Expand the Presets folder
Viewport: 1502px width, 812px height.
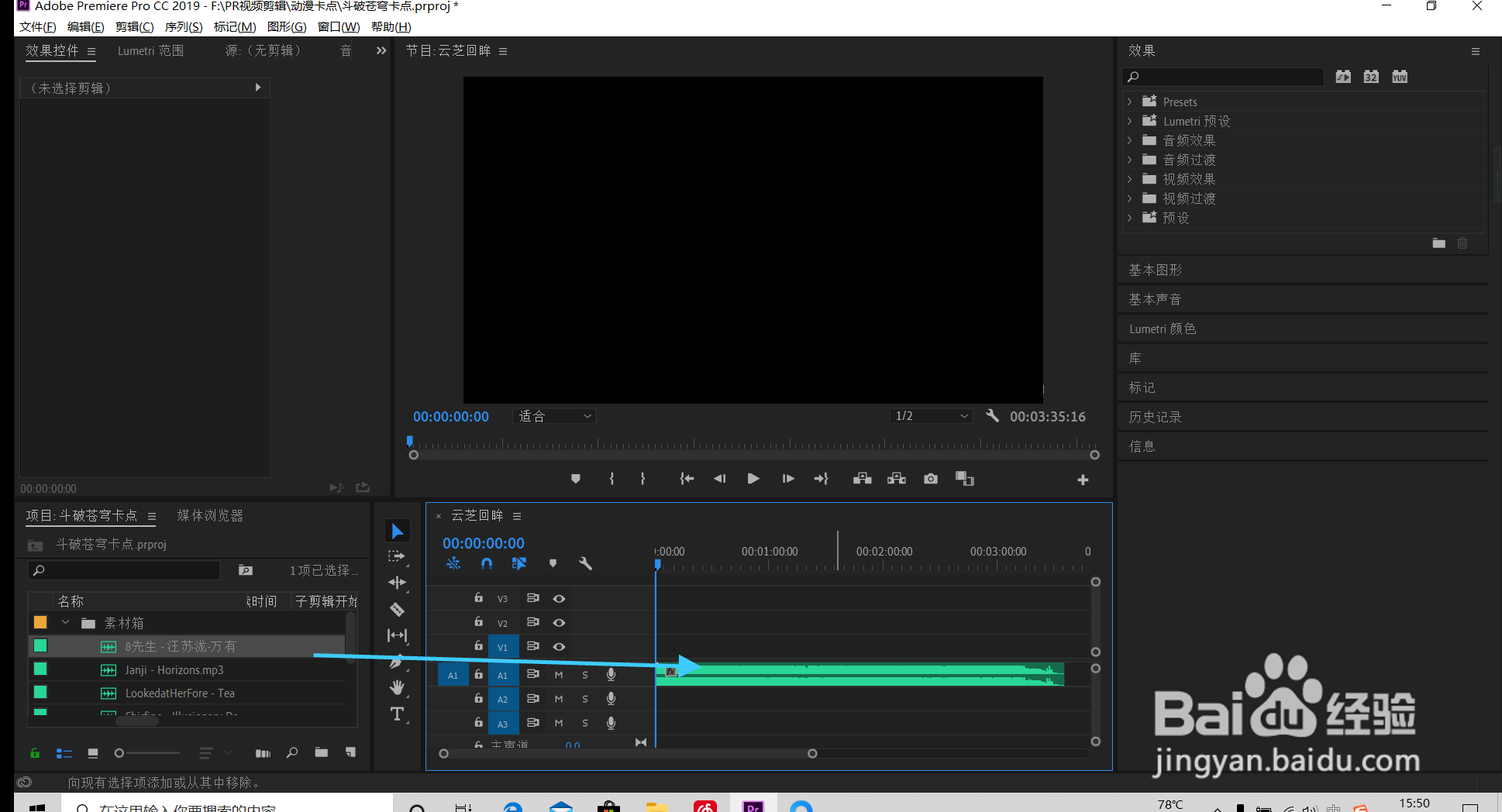click(1130, 101)
